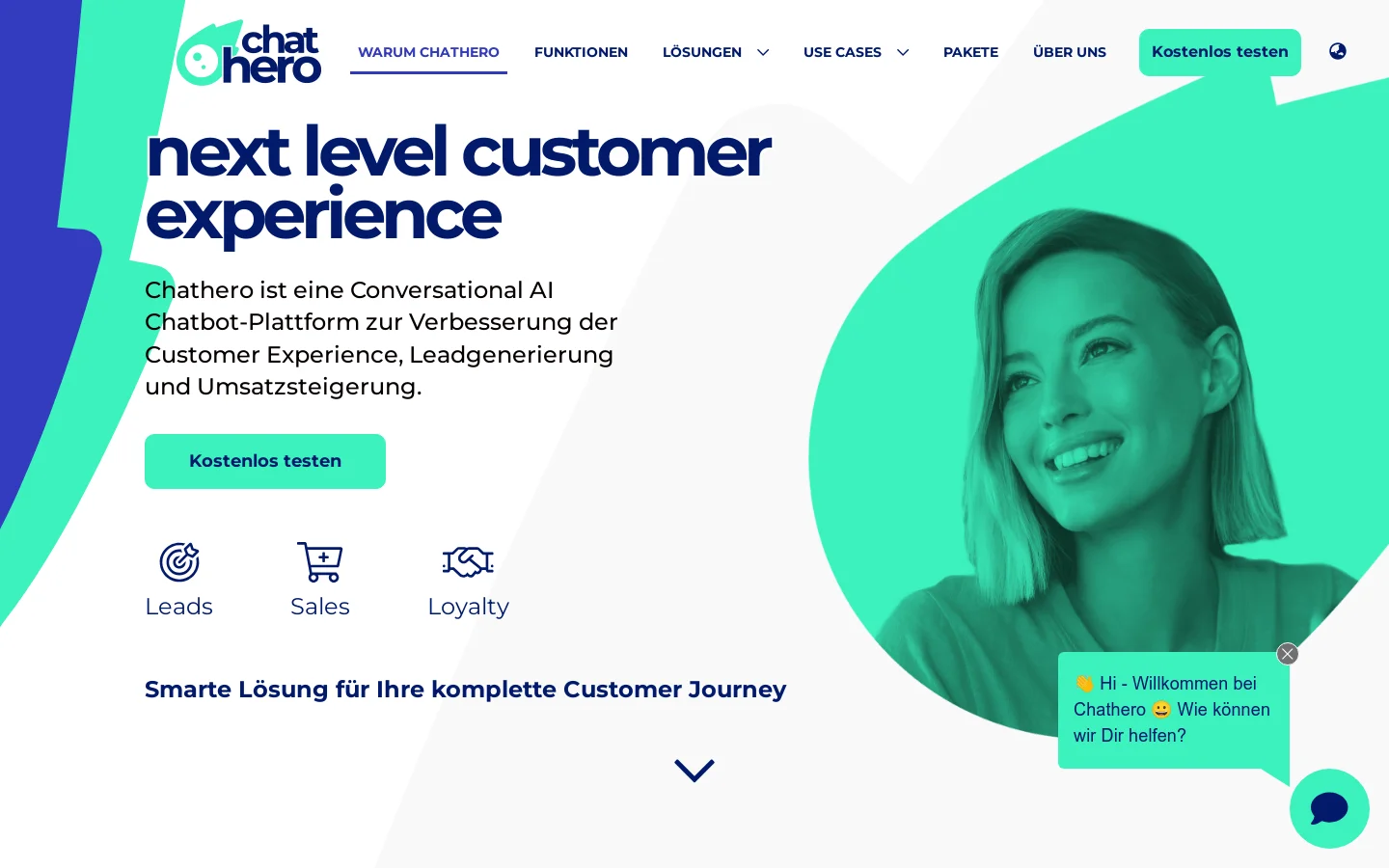
Task: Go to Funktionen in the navigation
Action: [581, 52]
